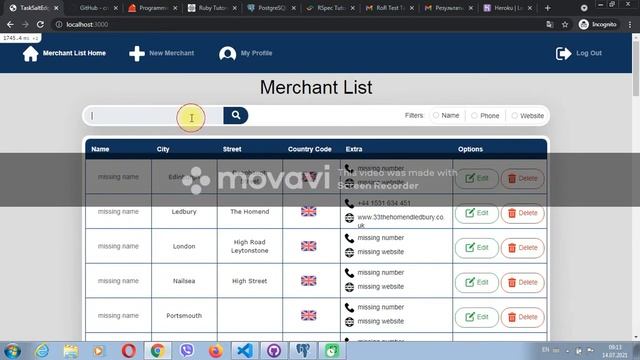Screen dimensions: 640x360
Task: Edit the Portsmouth merchant row
Action: [477, 317]
